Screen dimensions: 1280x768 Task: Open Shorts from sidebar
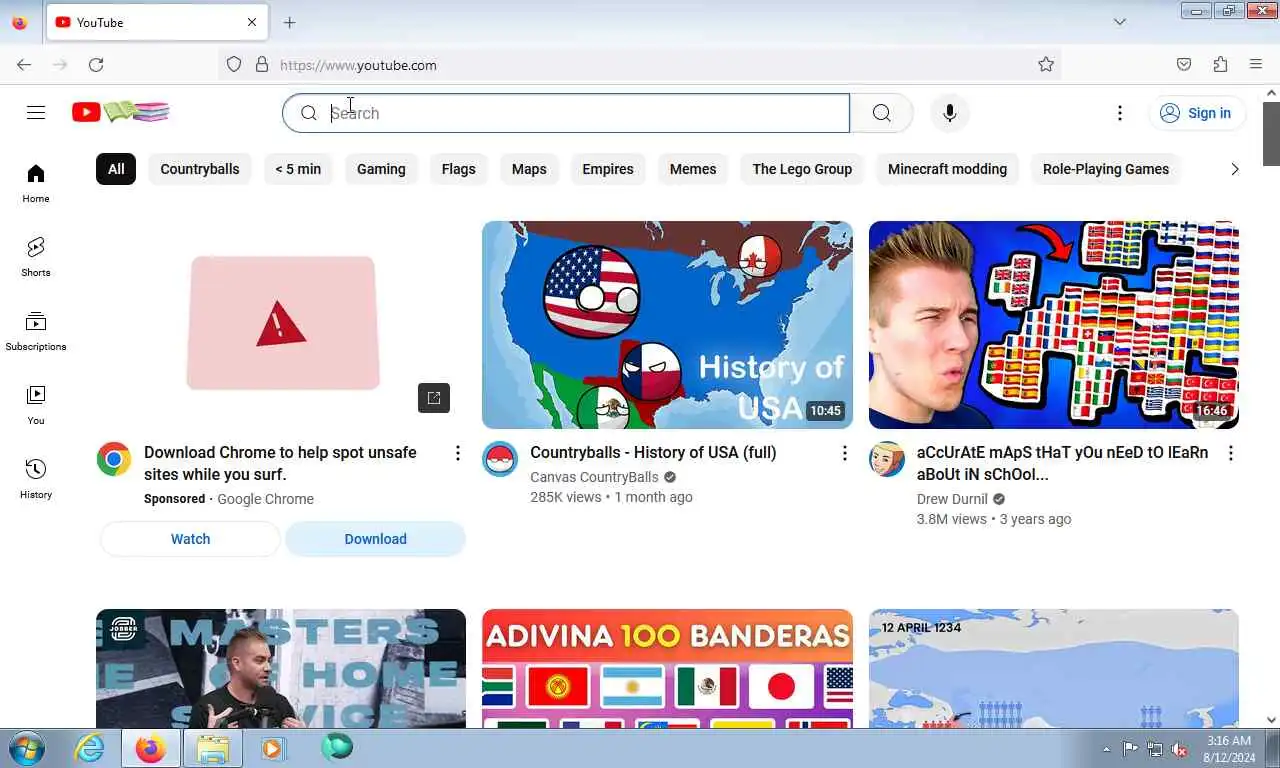click(x=36, y=258)
